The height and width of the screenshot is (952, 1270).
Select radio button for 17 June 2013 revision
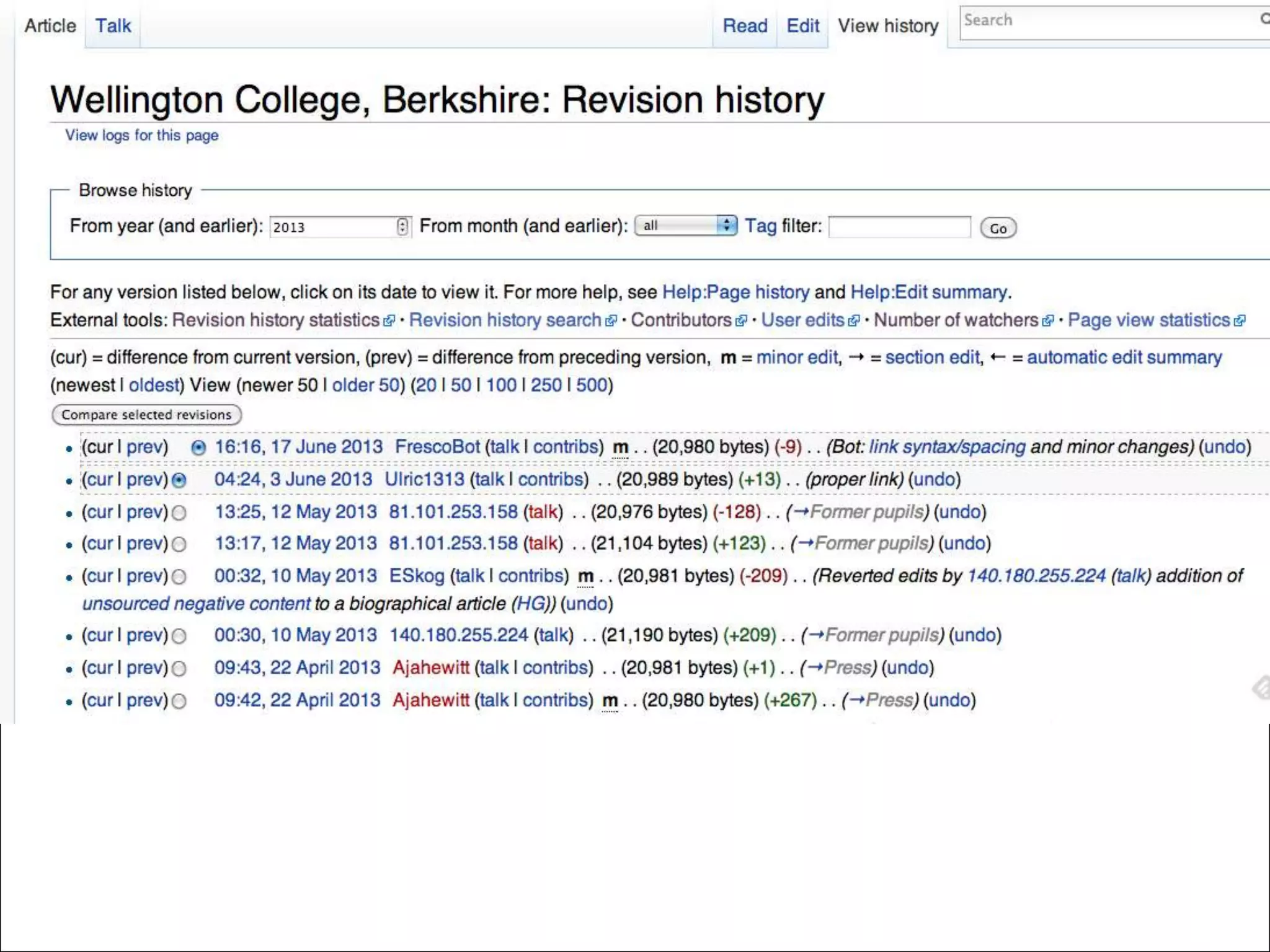tap(198, 448)
